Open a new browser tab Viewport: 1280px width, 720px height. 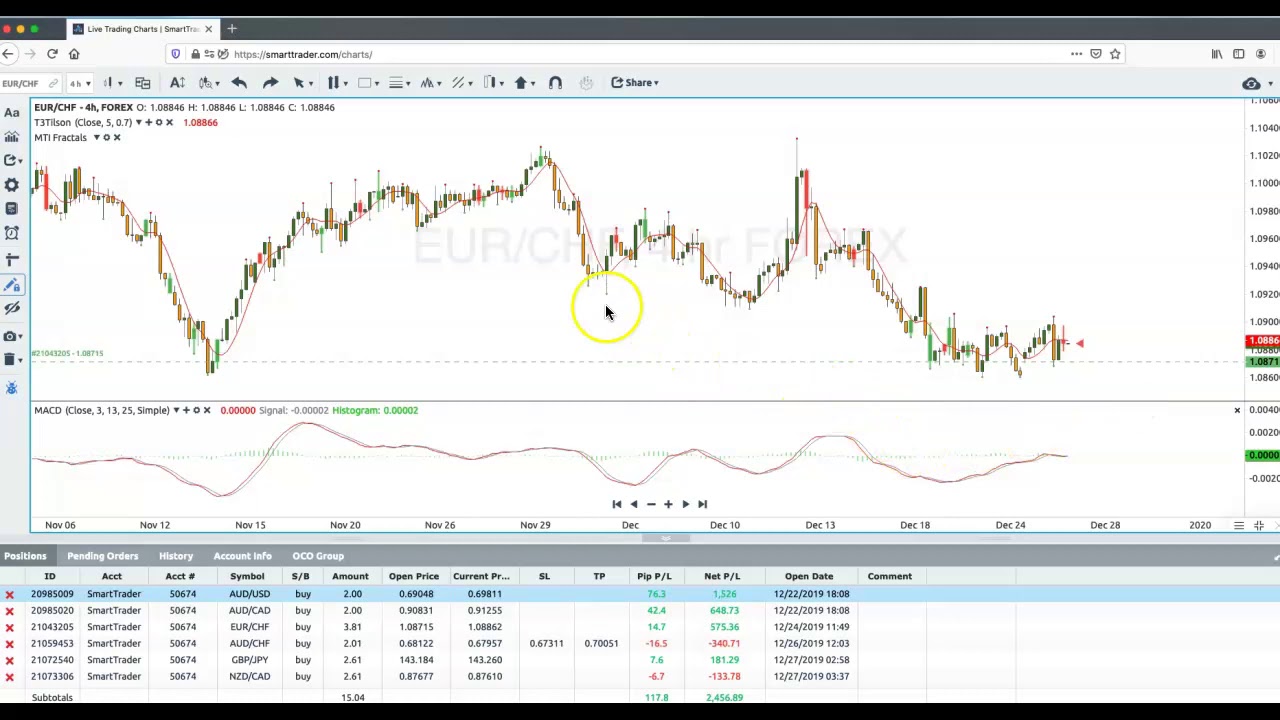point(232,29)
